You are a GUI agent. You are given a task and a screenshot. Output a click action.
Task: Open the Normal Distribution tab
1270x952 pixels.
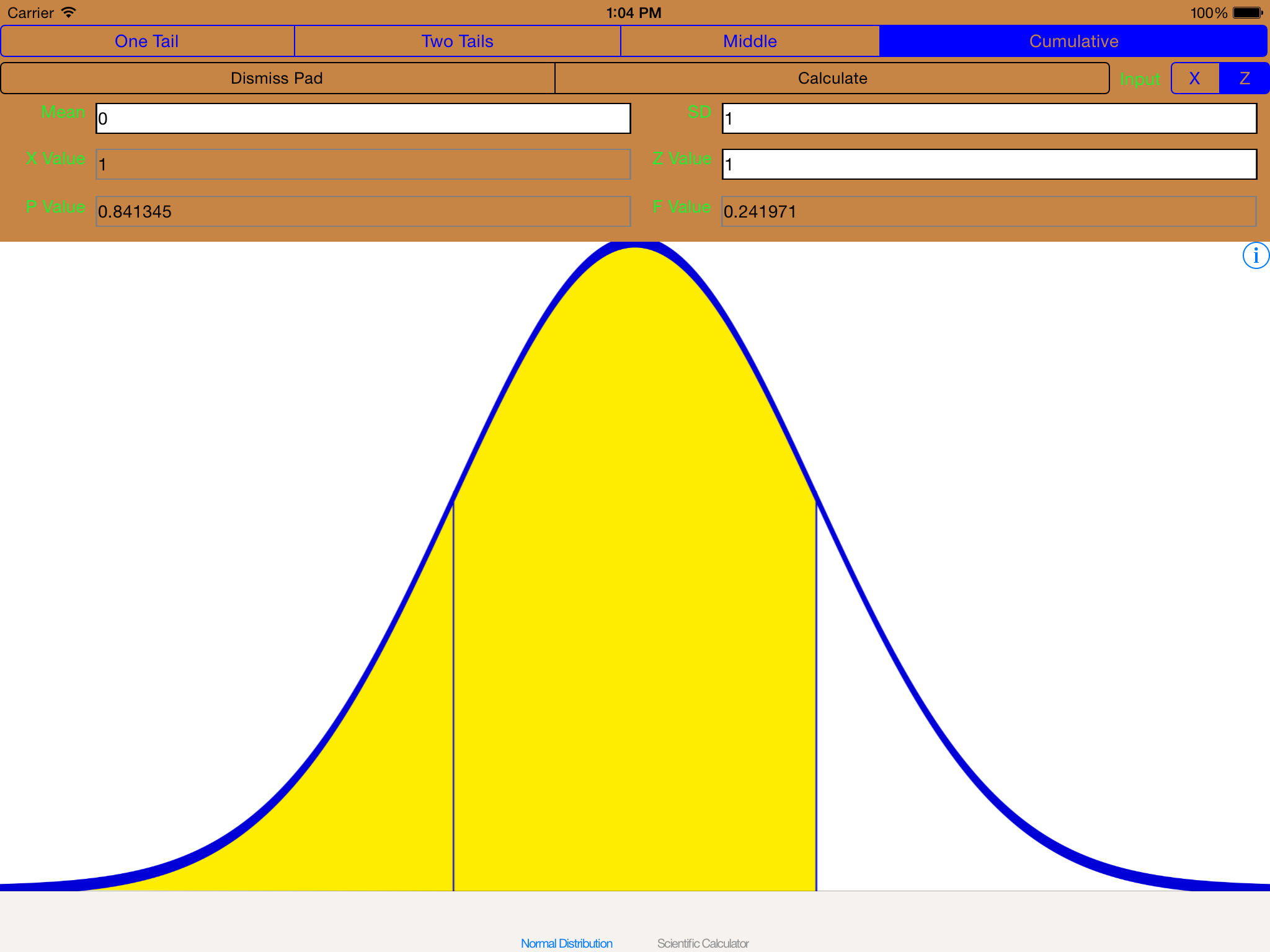566,943
